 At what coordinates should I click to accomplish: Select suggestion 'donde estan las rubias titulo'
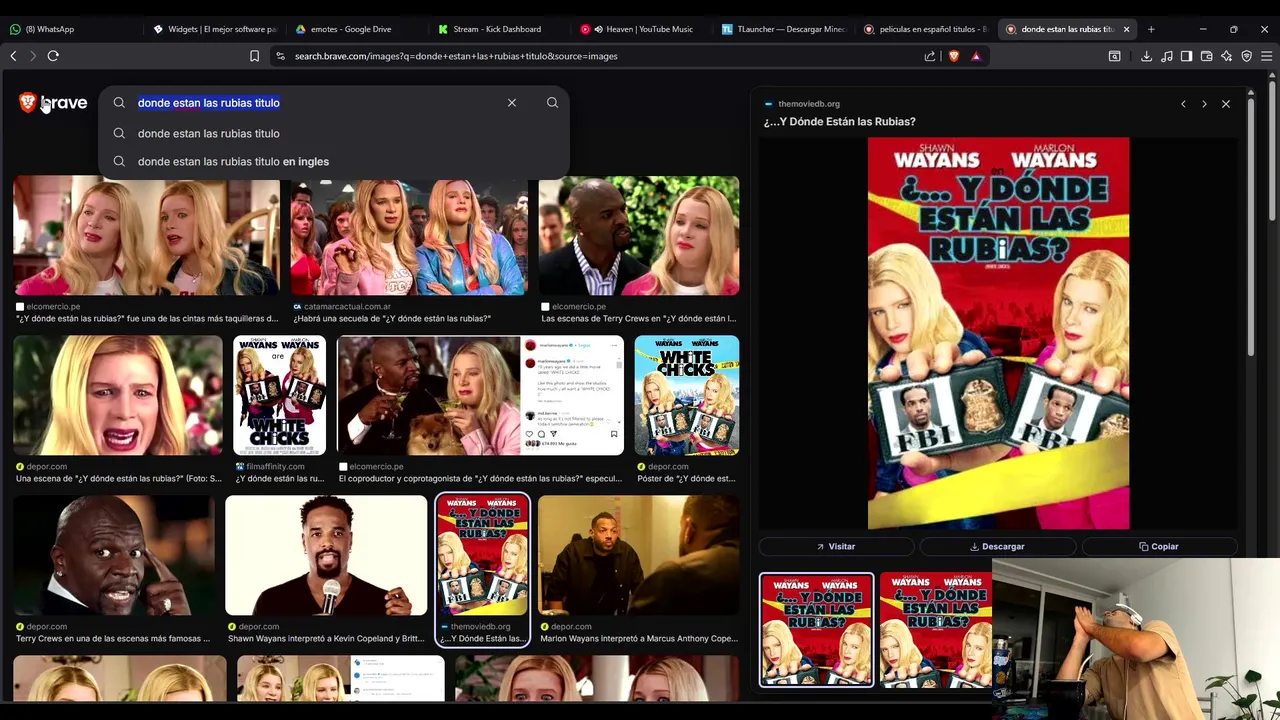[334, 133]
